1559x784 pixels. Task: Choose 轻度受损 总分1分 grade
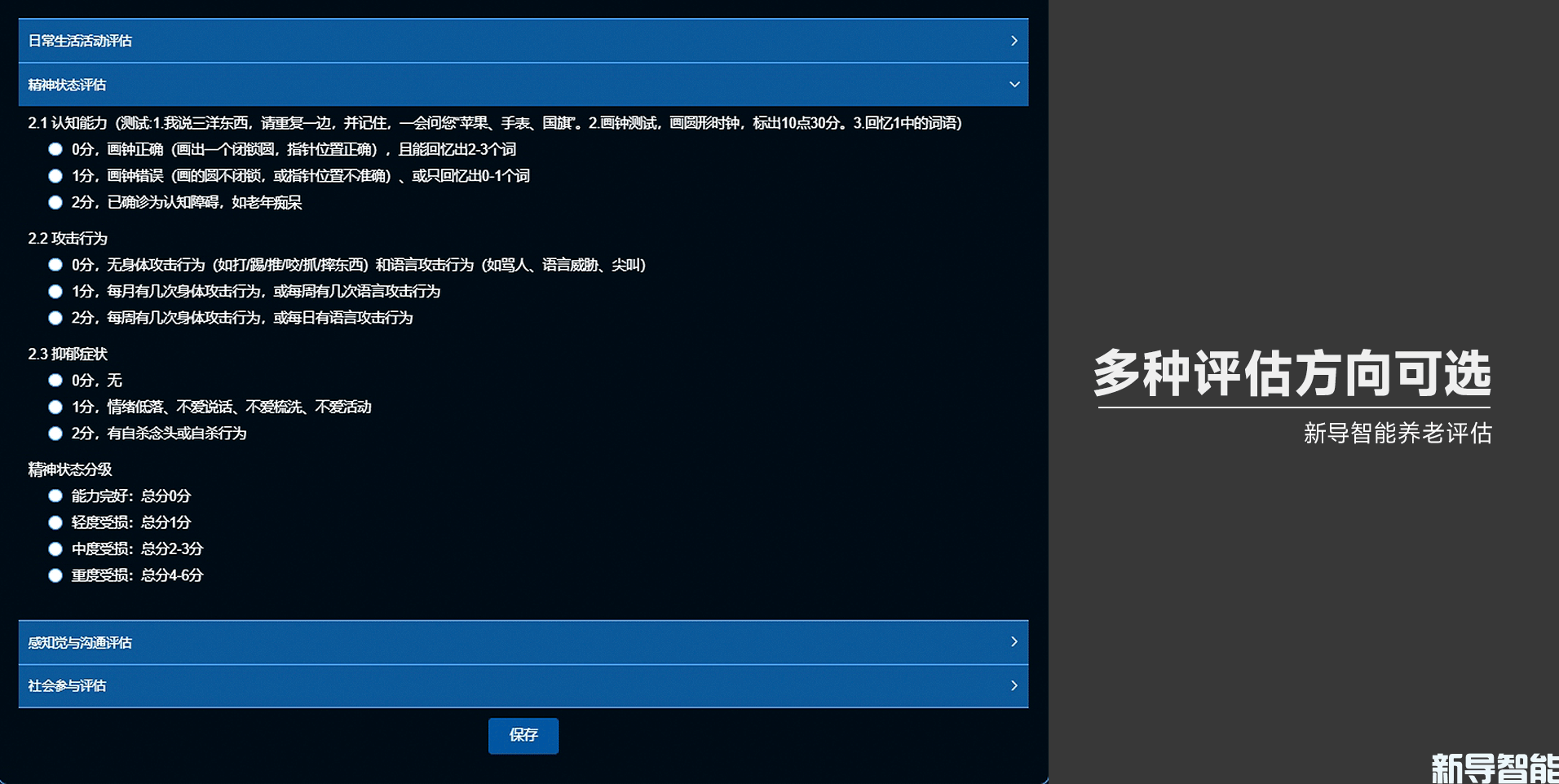click(x=55, y=522)
